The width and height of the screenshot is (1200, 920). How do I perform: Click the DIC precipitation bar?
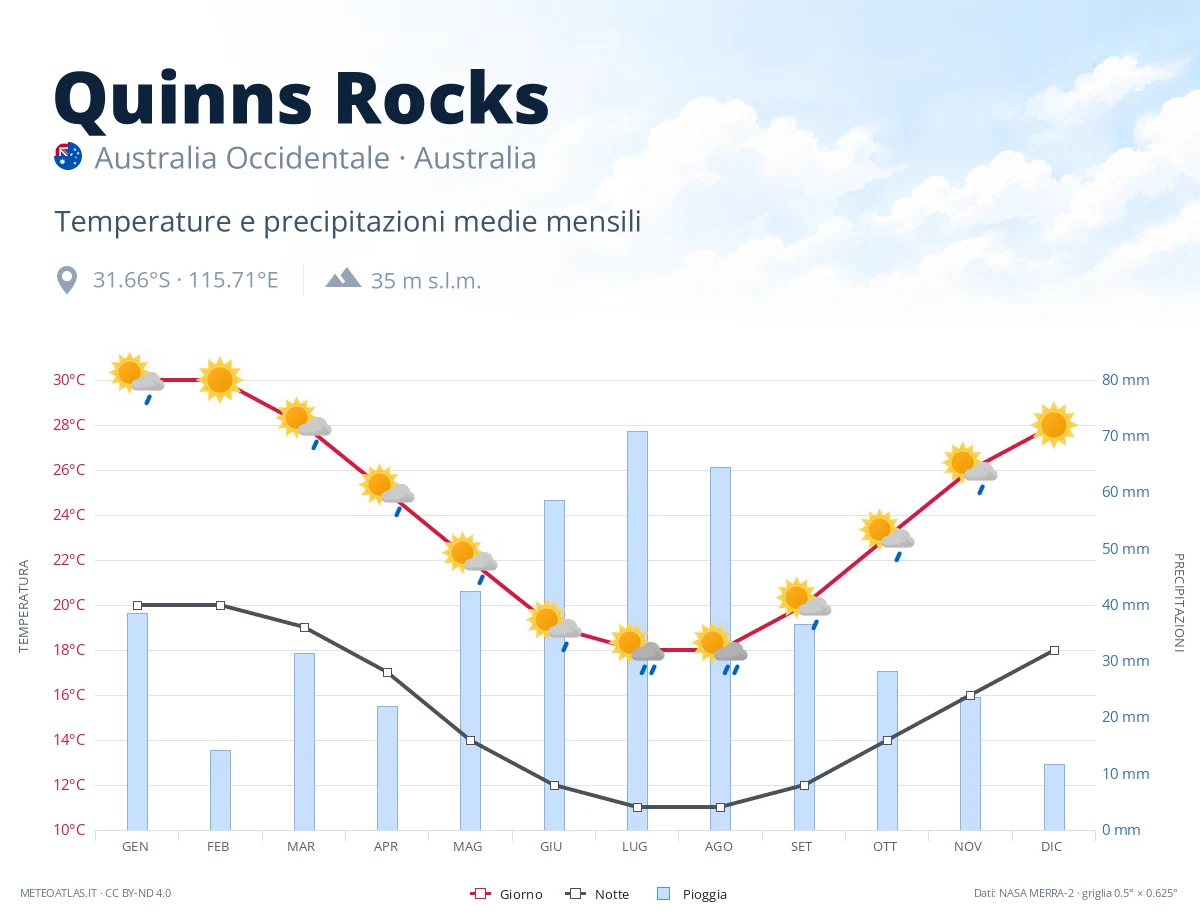1054,797
